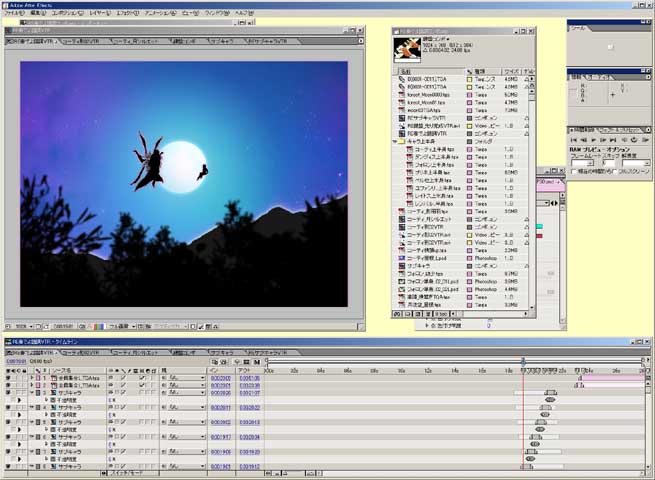Toggle hide shy layers button in timeline

pyautogui.click(x=237, y=362)
